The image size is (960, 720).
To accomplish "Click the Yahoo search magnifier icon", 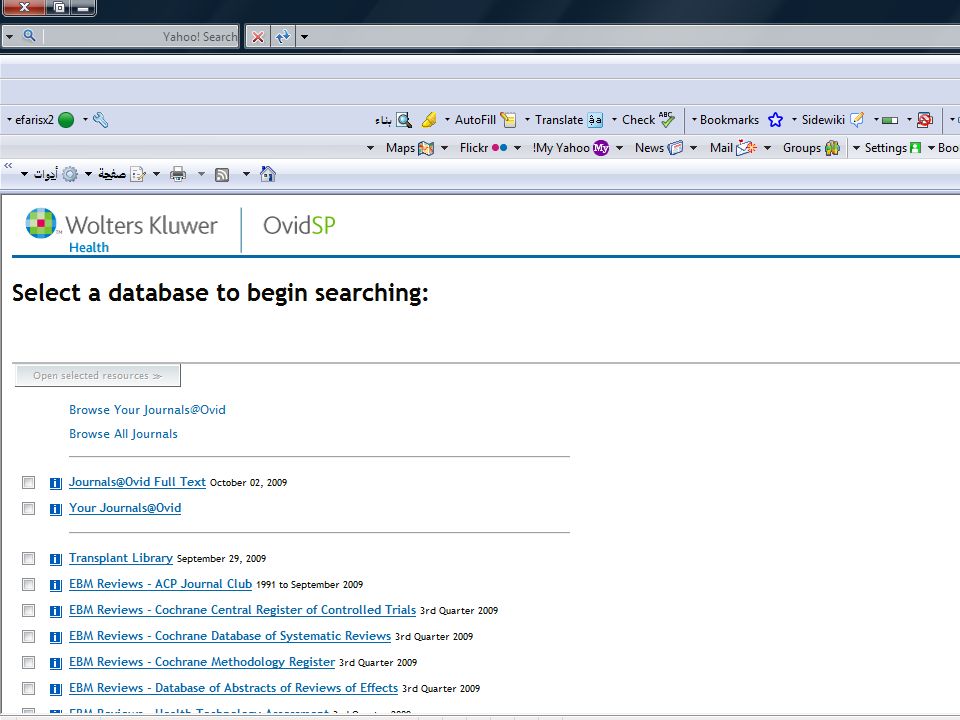I will click(x=29, y=36).
